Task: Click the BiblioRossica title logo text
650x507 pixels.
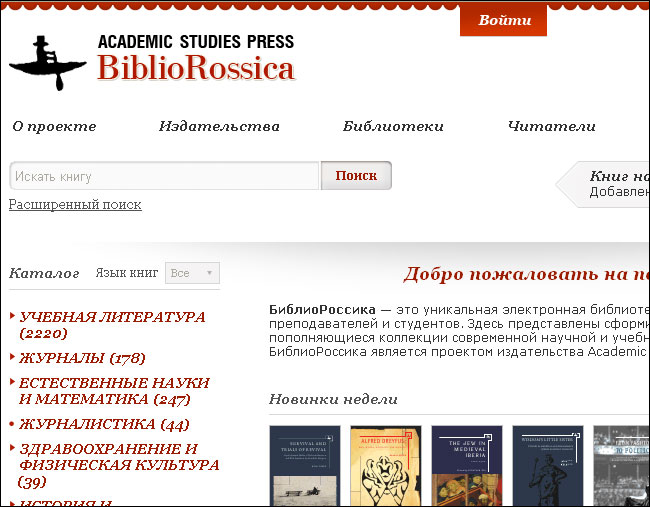Action: (x=196, y=68)
